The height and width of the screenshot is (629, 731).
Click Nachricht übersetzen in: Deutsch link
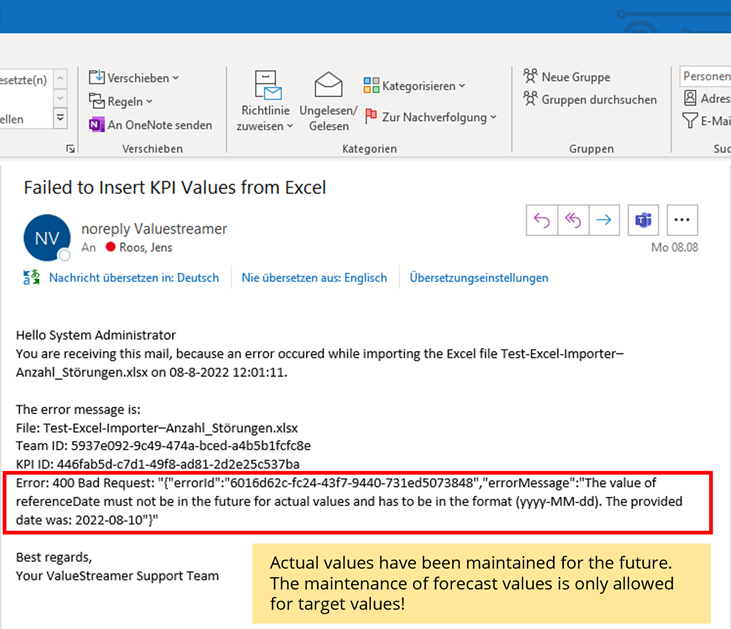coord(134,278)
